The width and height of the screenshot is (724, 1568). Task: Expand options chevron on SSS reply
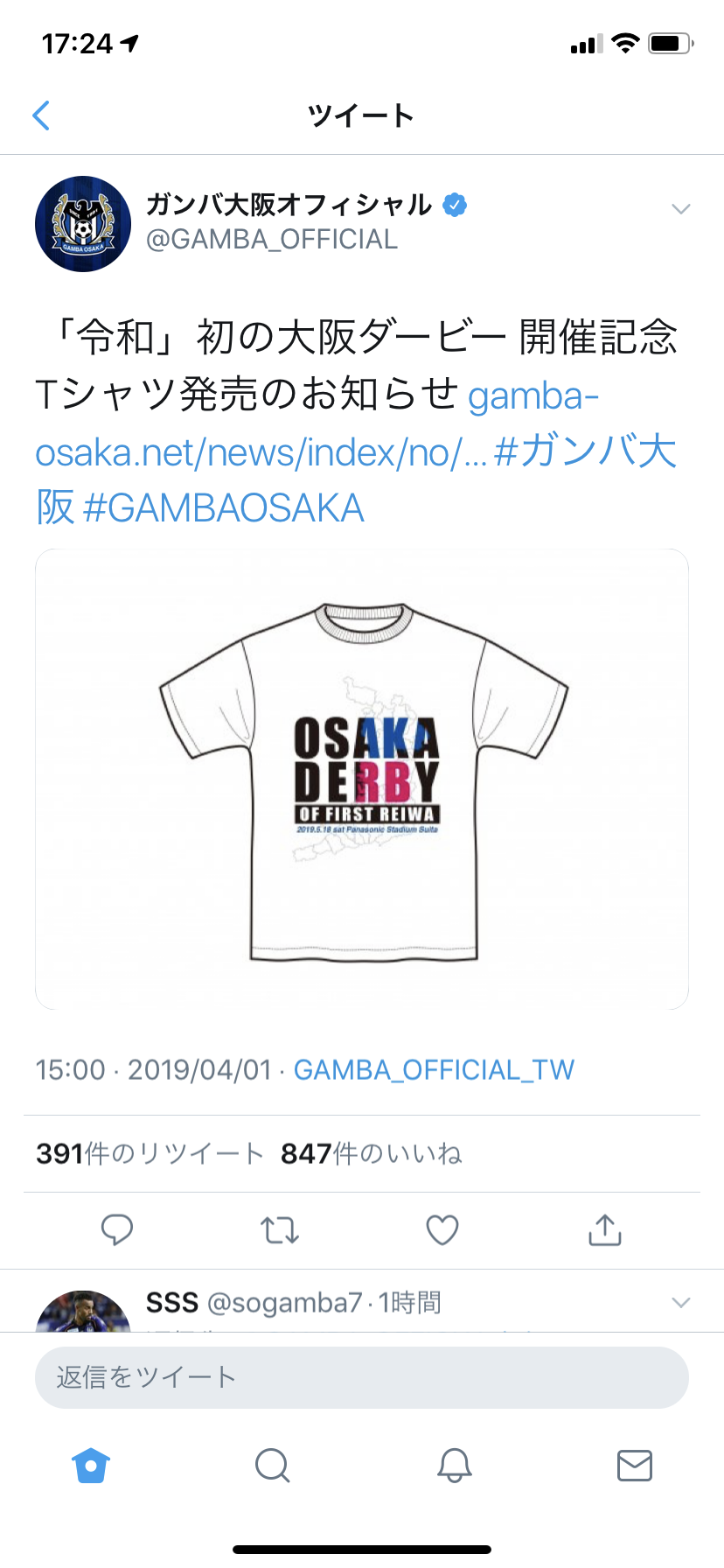point(681,1302)
